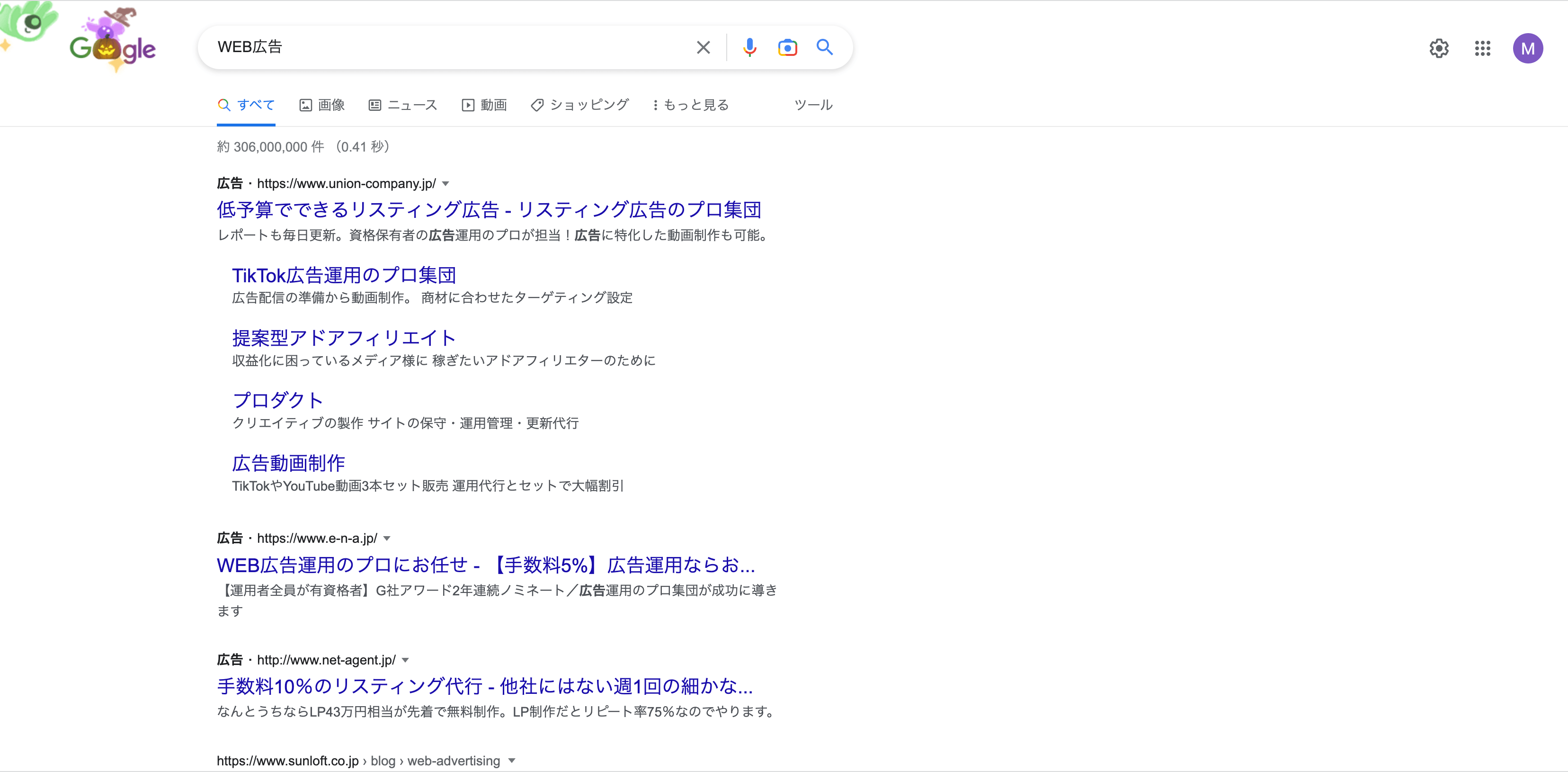This screenshot has width=1568, height=772.
Task: Click the Google Halloween doodle logo
Action: click(x=113, y=41)
